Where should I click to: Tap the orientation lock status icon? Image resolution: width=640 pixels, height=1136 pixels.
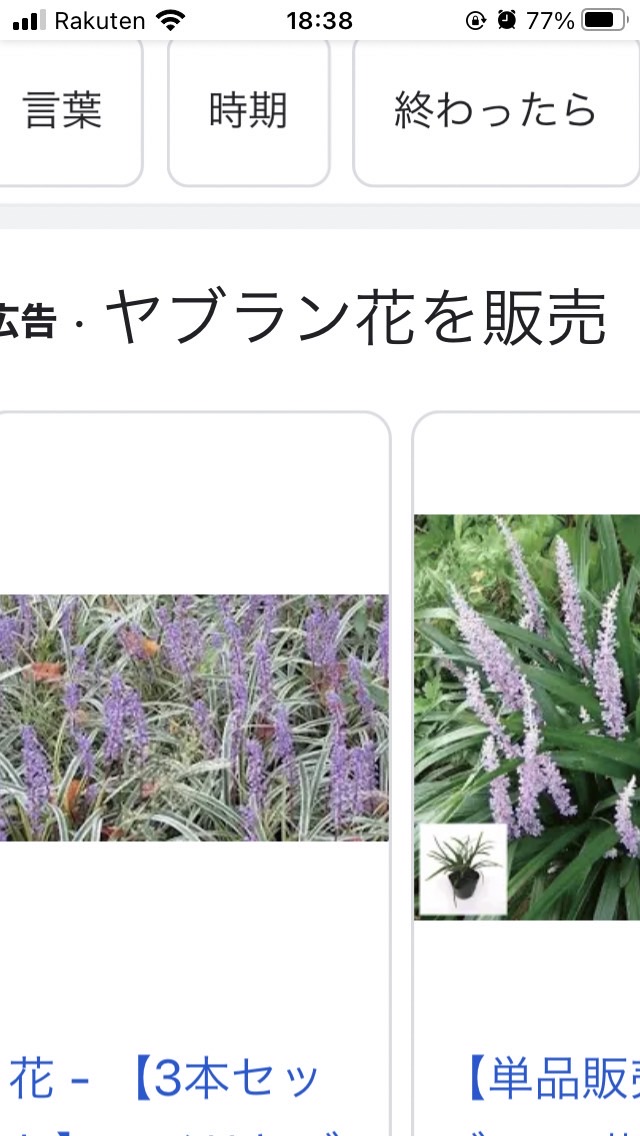(x=475, y=20)
